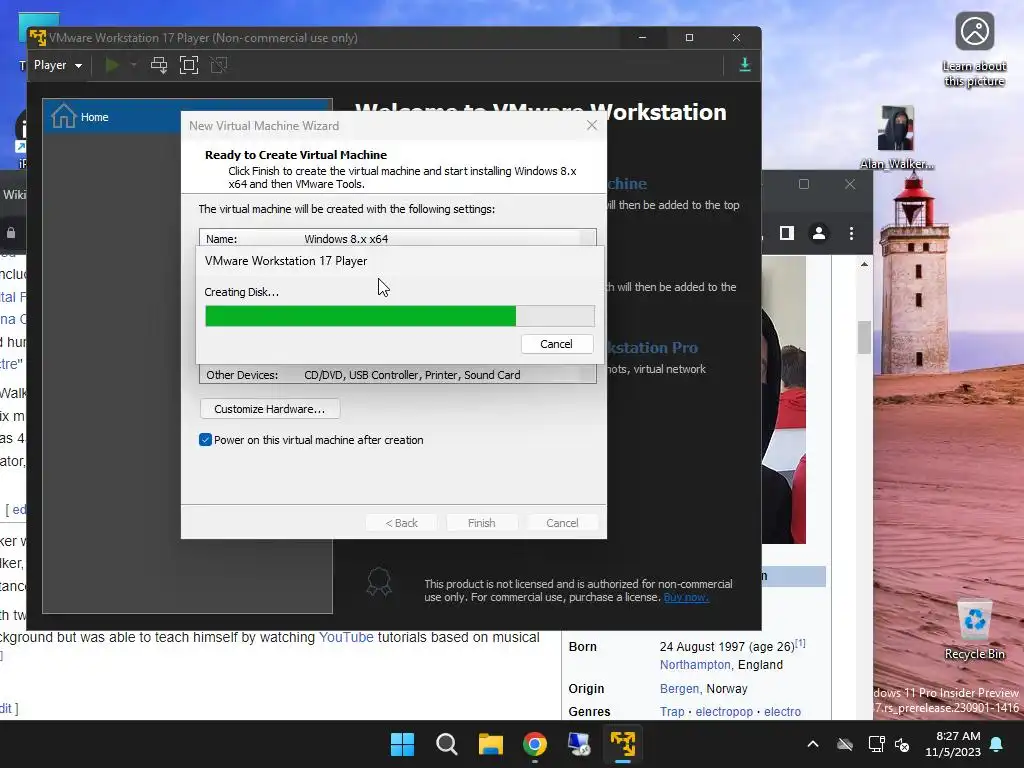
Task: Click the Trap genre link
Action: click(x=672, y=712)
